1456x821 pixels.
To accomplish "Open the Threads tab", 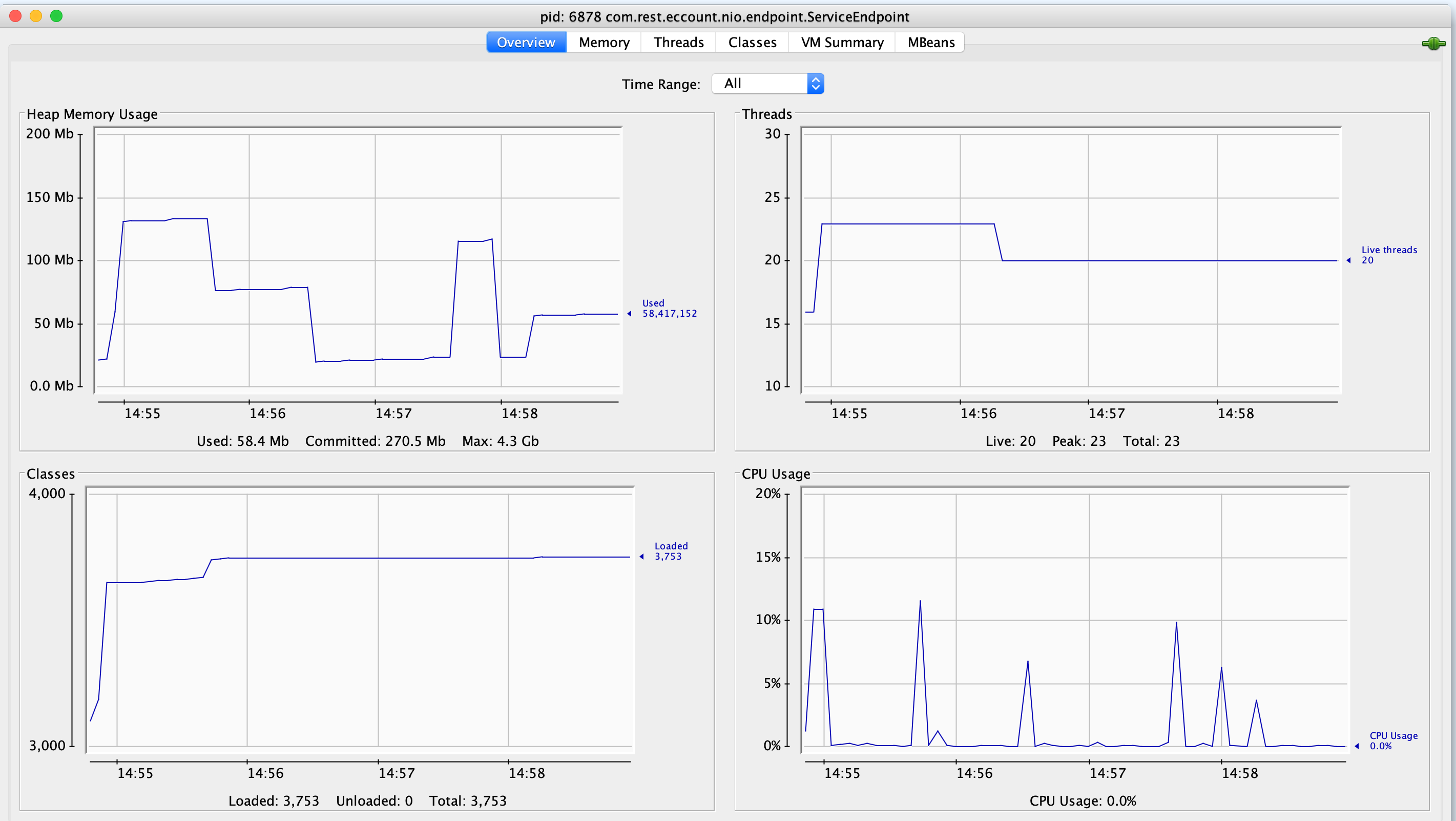I will pyautogui.click(x=678, y=43).
